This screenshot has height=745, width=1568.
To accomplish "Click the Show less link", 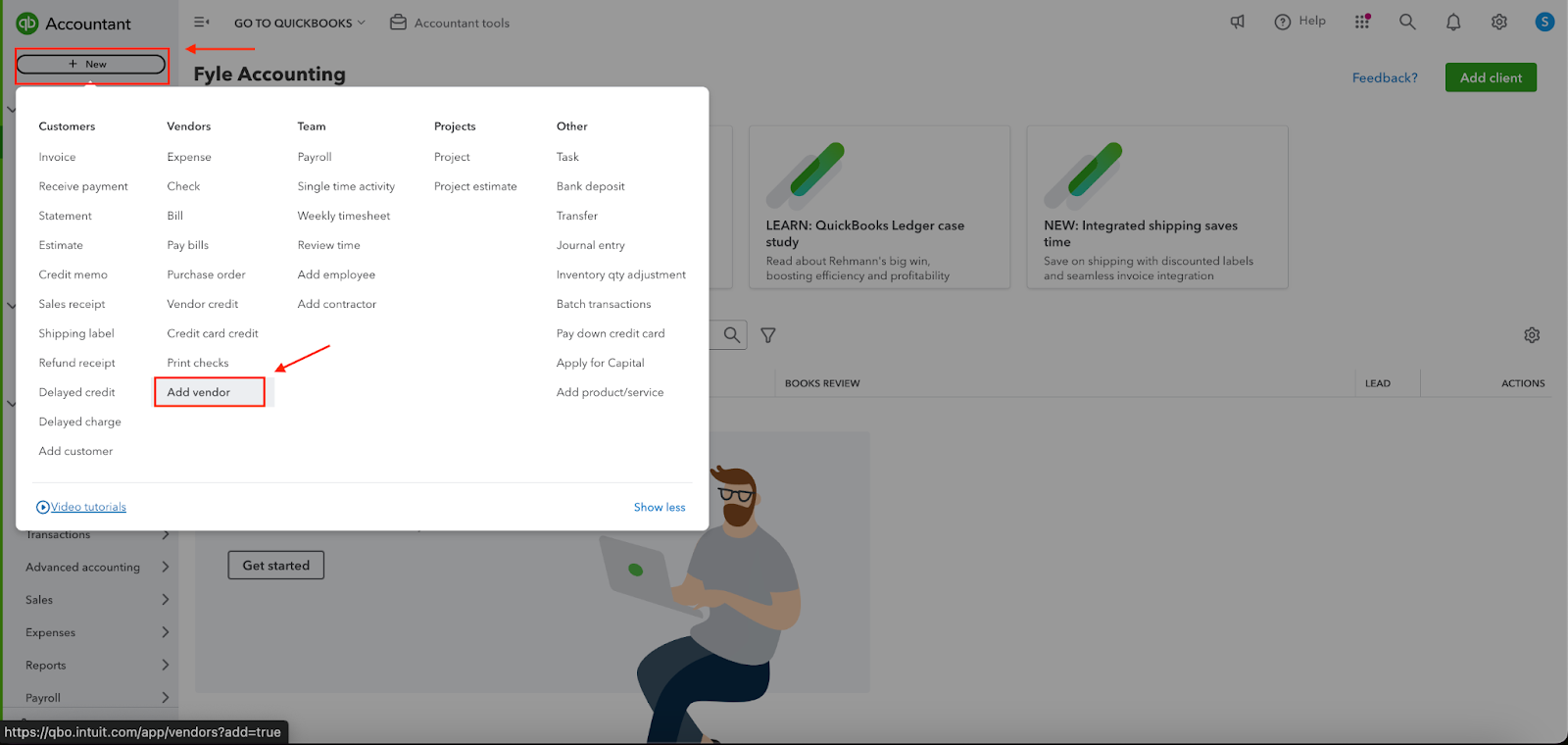I will point(660,507).
